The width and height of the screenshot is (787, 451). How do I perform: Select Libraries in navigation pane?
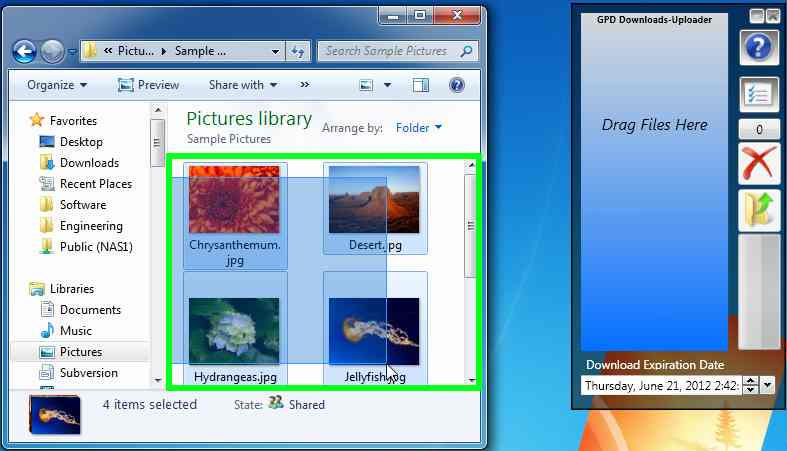coord(71,289)
